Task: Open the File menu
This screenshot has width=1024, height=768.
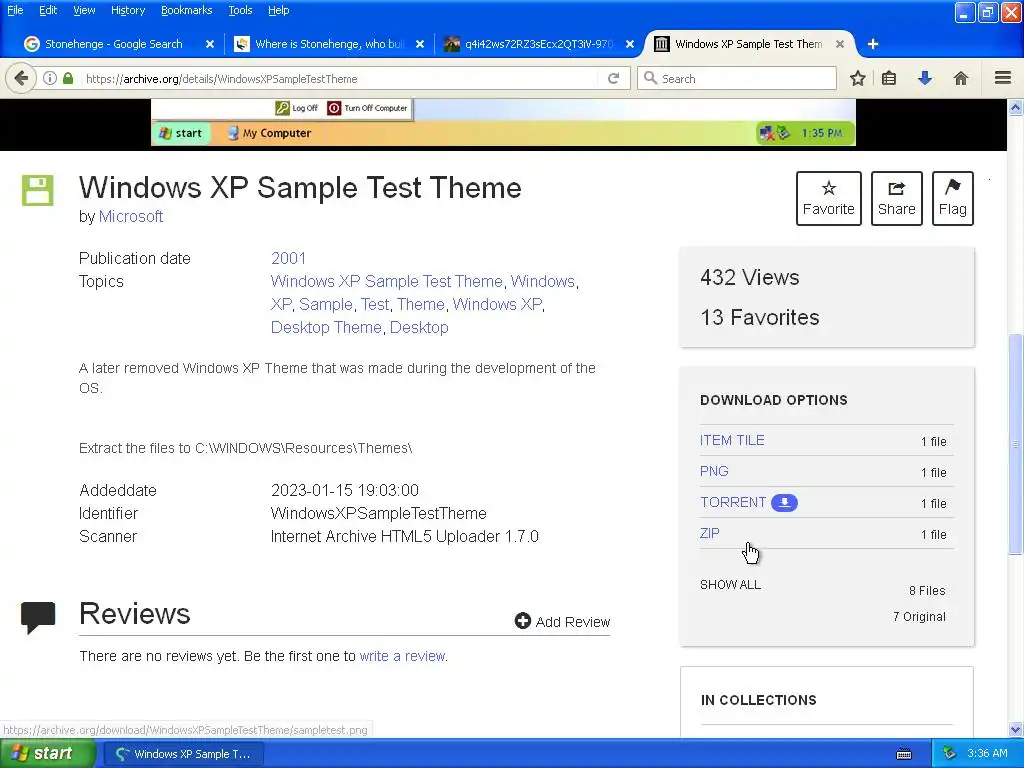Action: (x=15, y=10)
